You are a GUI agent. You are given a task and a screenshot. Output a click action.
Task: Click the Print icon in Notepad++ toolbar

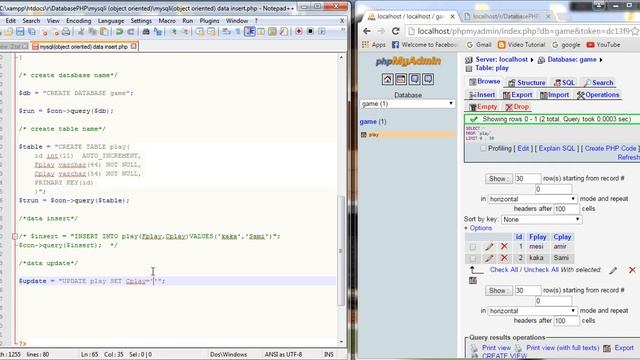click(66, 31)
